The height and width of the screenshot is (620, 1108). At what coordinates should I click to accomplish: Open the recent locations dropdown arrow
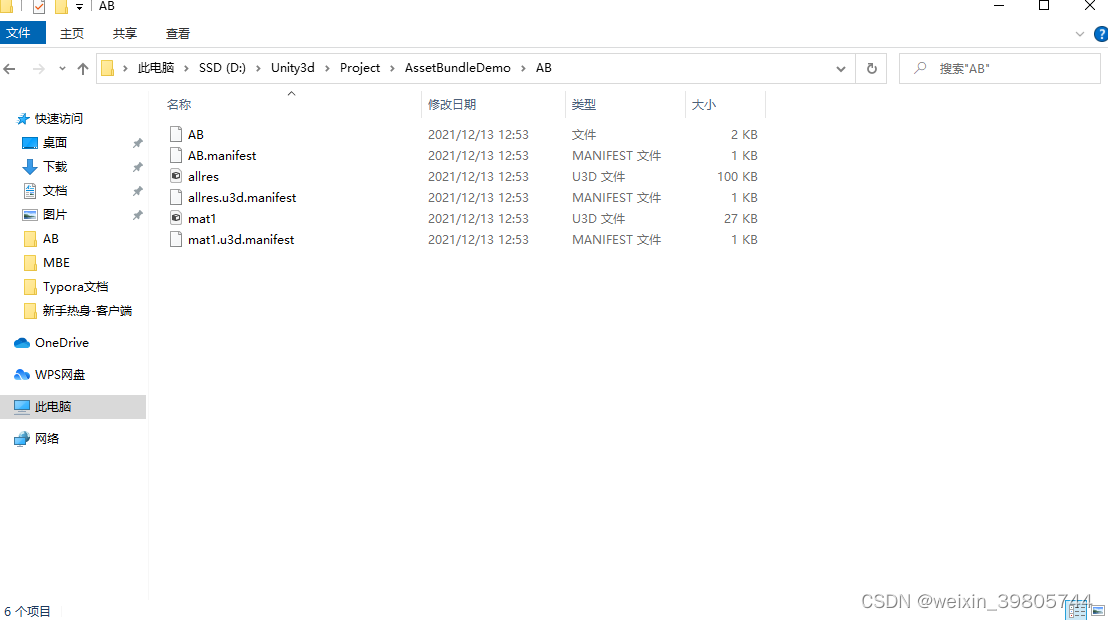(62, 69)
